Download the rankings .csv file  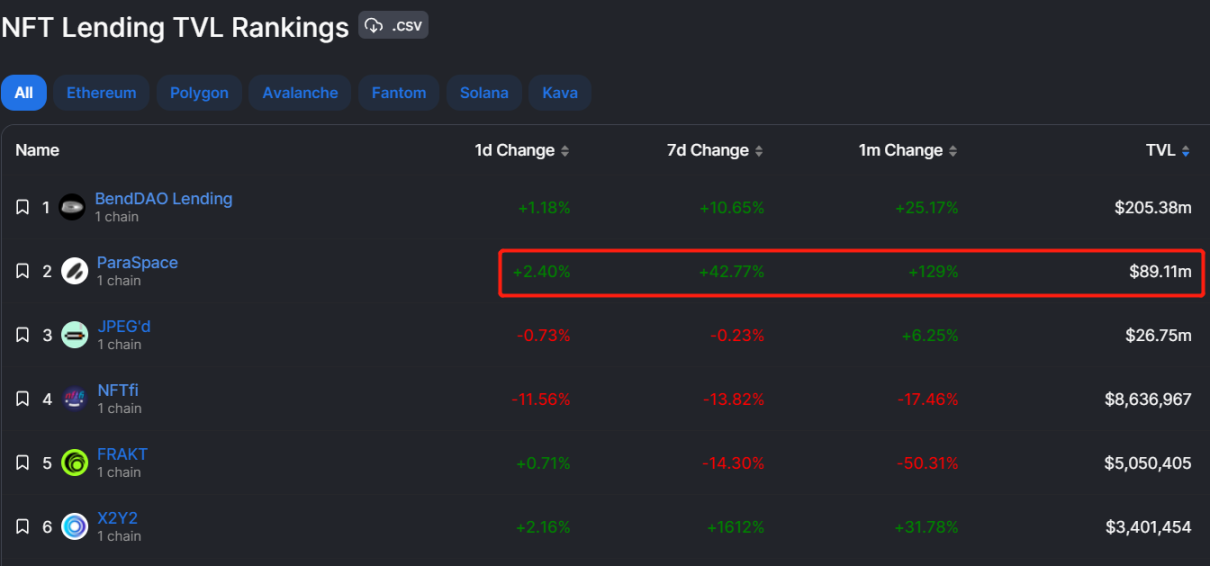[394, 26]
